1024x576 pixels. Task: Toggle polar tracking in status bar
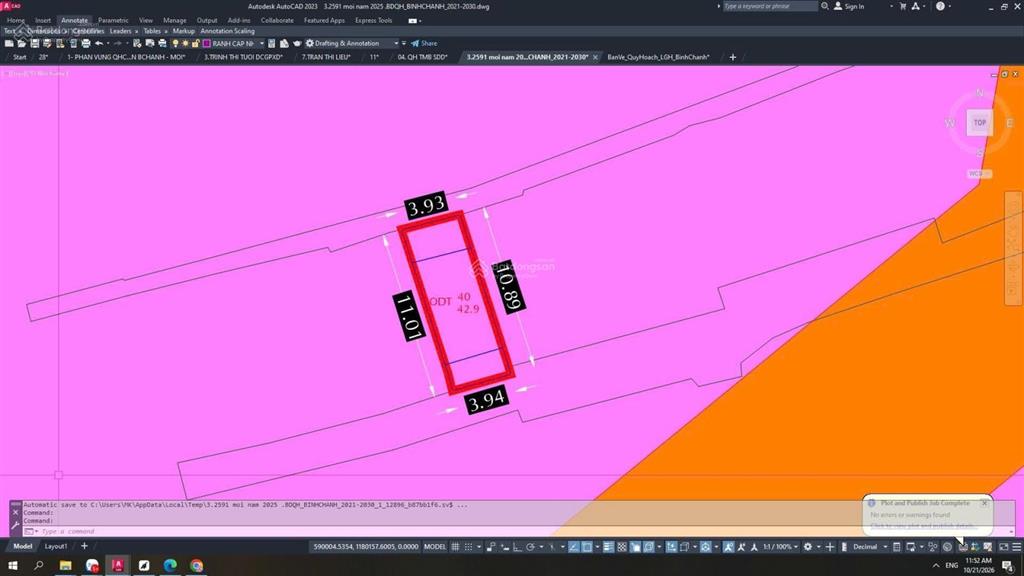point(530,547)
